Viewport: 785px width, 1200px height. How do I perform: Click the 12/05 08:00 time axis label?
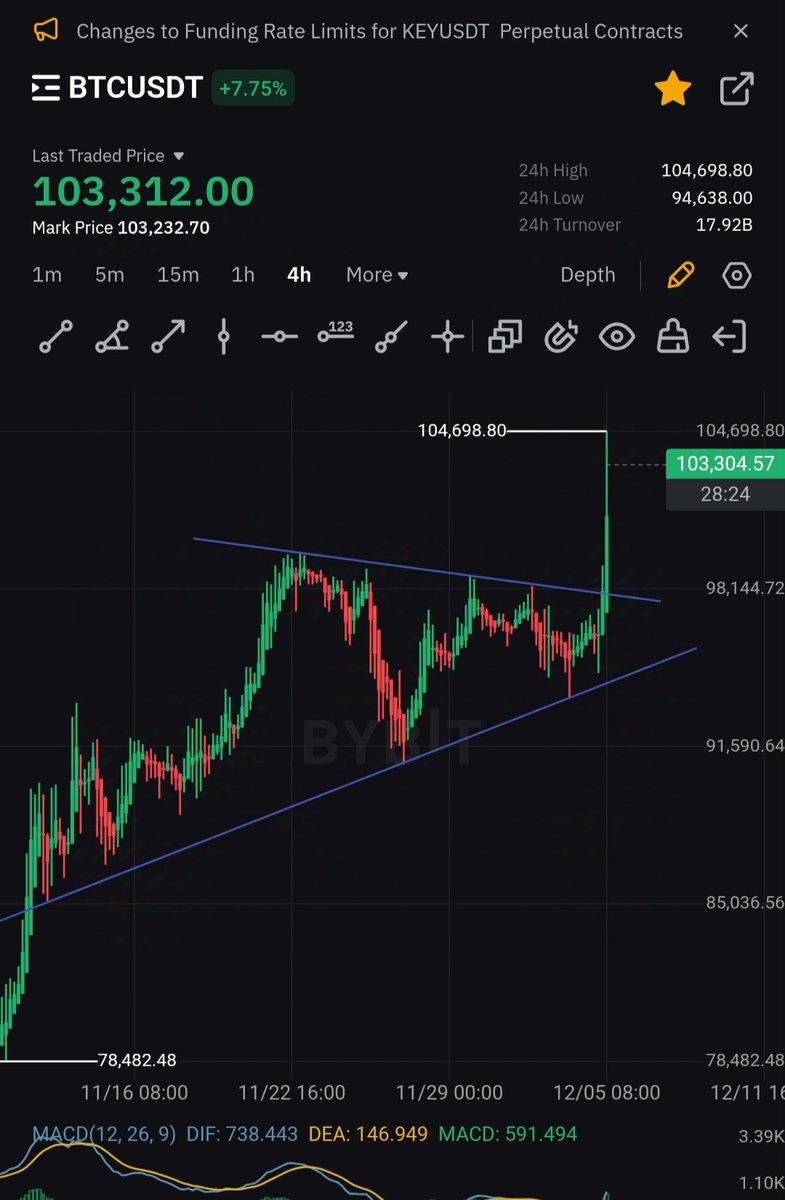[606, 1093]
